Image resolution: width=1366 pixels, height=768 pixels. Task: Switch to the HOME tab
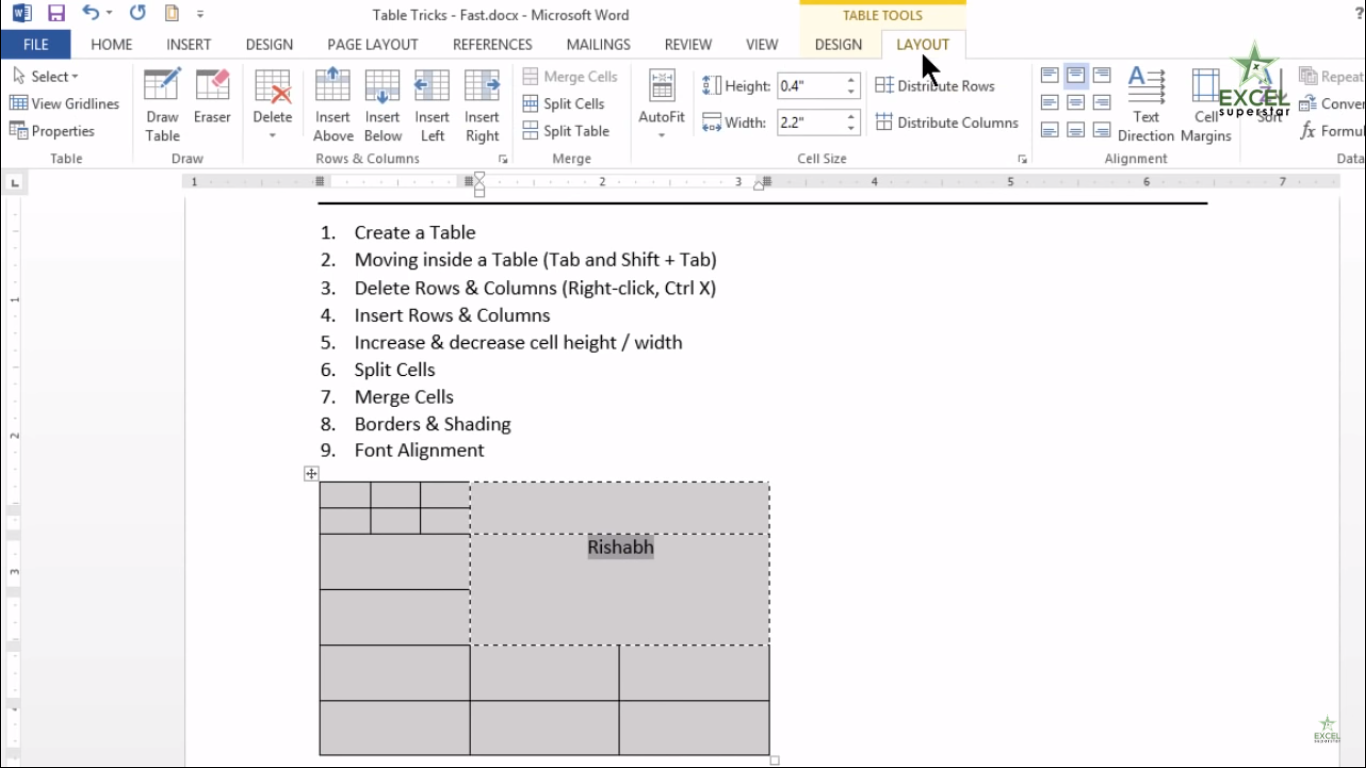pos(111,44)
